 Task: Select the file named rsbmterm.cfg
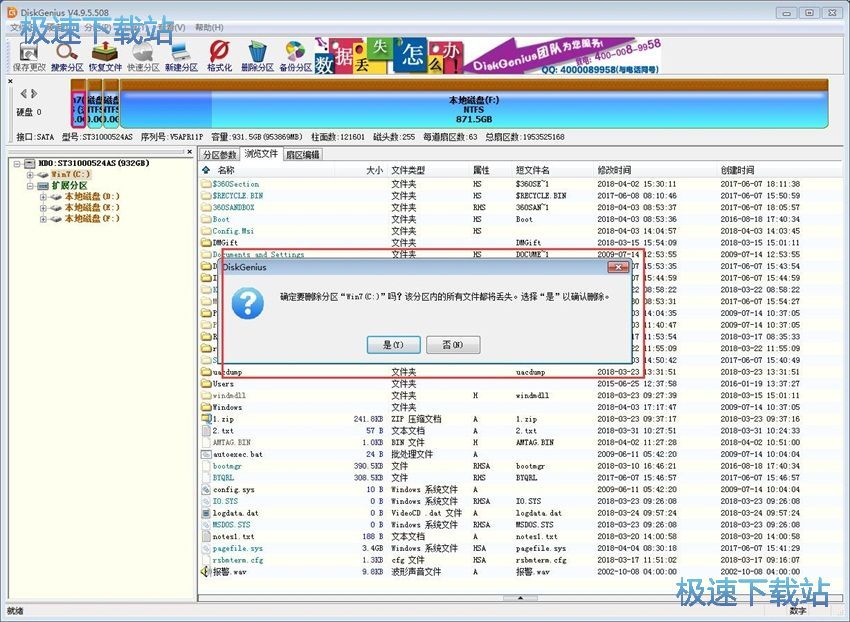[238, 560]
